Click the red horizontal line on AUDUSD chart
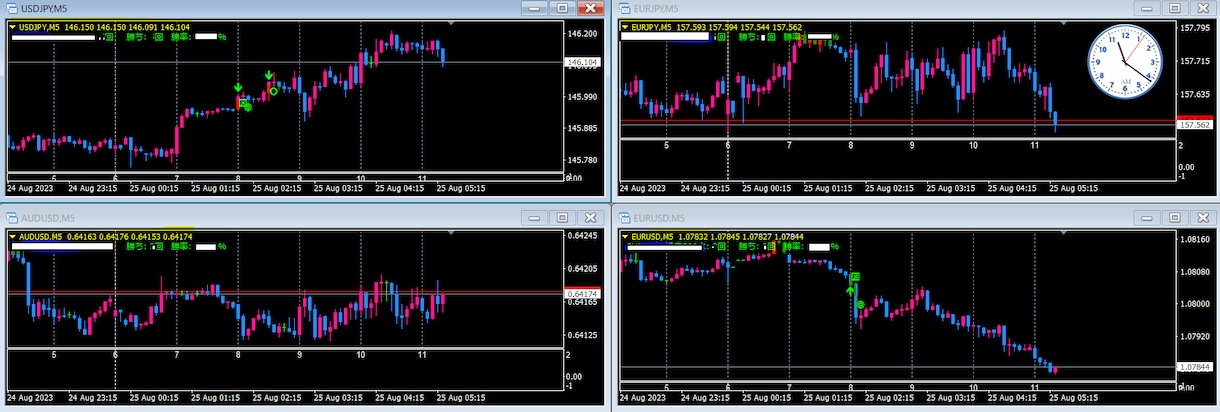1220x412 pixels. (x=285, y=292)
